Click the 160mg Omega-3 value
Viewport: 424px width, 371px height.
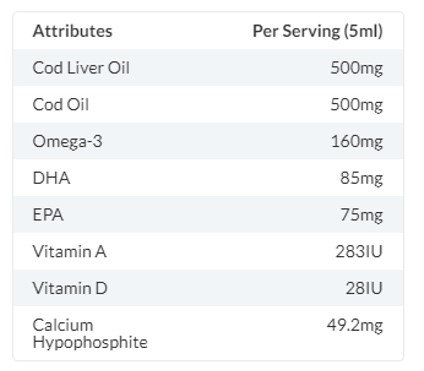point(357,142)
